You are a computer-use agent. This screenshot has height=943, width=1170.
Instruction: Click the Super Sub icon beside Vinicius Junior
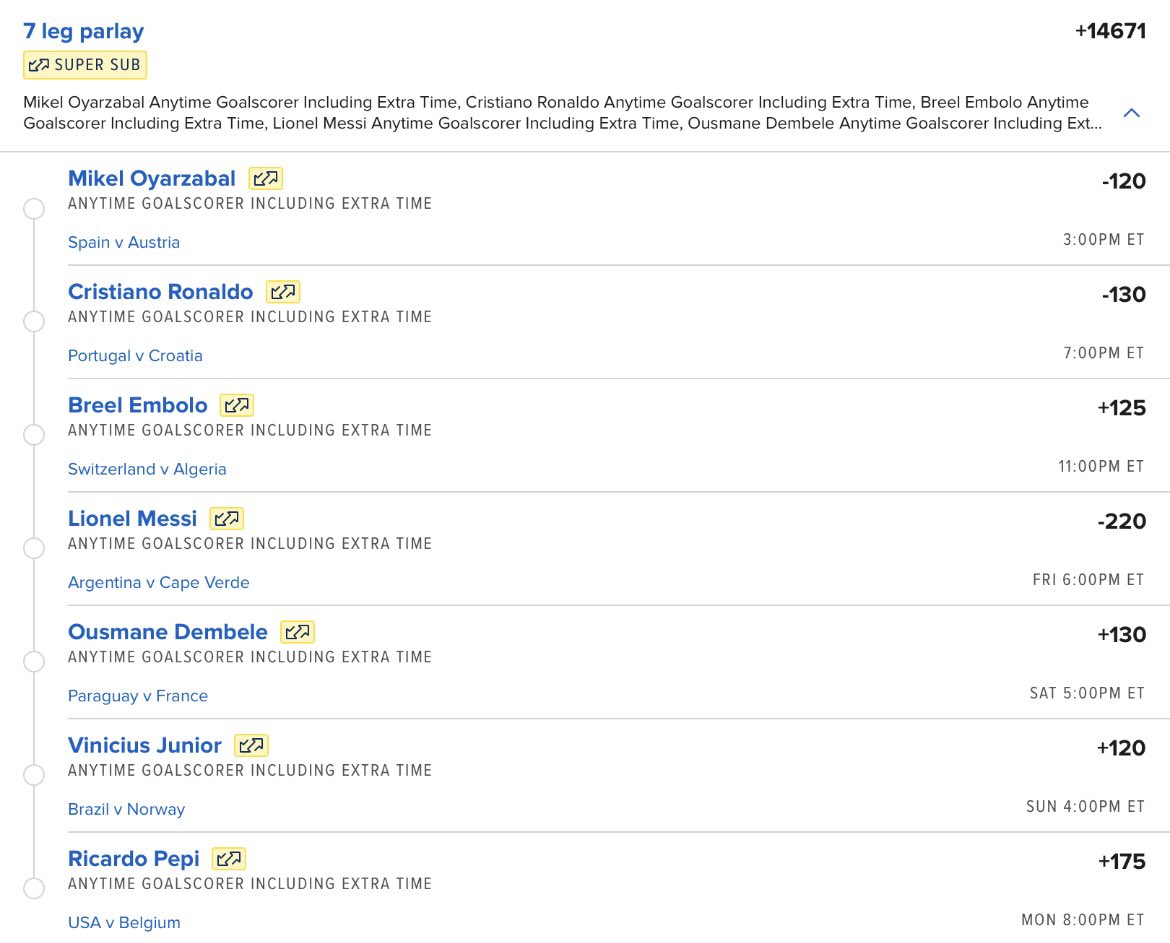point(251,745)
